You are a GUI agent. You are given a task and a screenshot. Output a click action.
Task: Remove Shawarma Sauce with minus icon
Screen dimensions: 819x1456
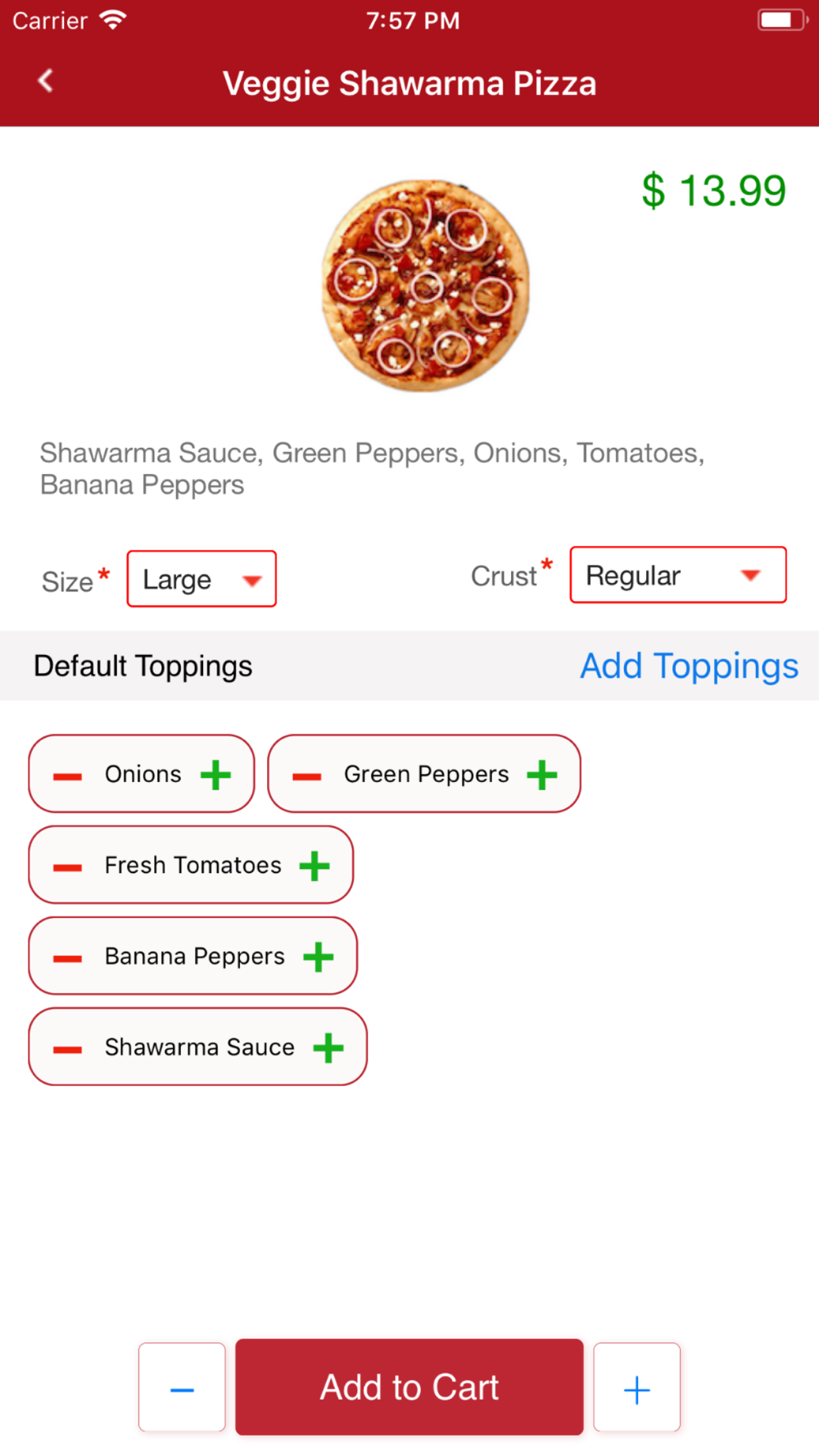tap(67, 1049)
